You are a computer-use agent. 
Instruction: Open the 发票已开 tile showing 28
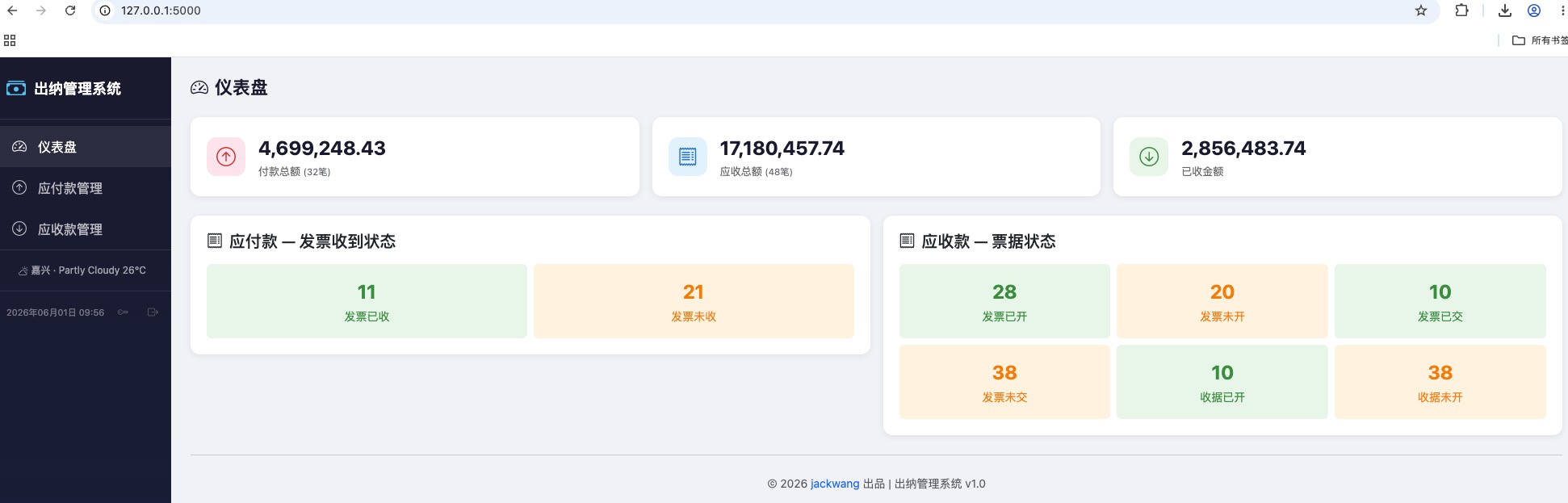(1004, 301)
